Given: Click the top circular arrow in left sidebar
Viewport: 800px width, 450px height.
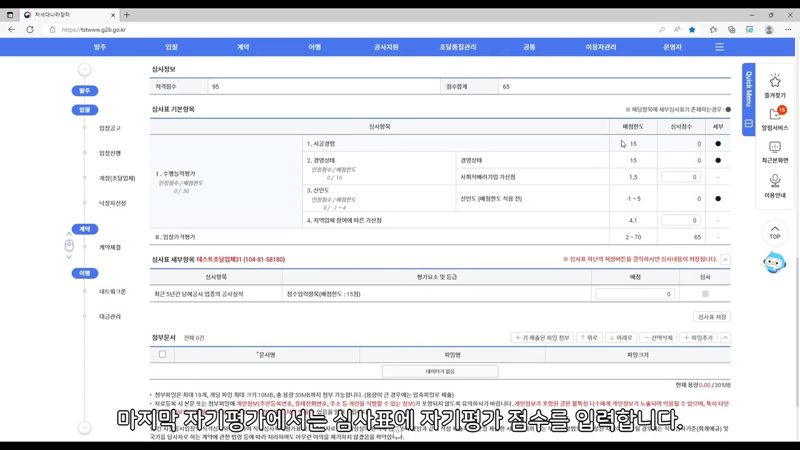Looking at the screenshot, I should pyautogui.click(x=85, y=69).
